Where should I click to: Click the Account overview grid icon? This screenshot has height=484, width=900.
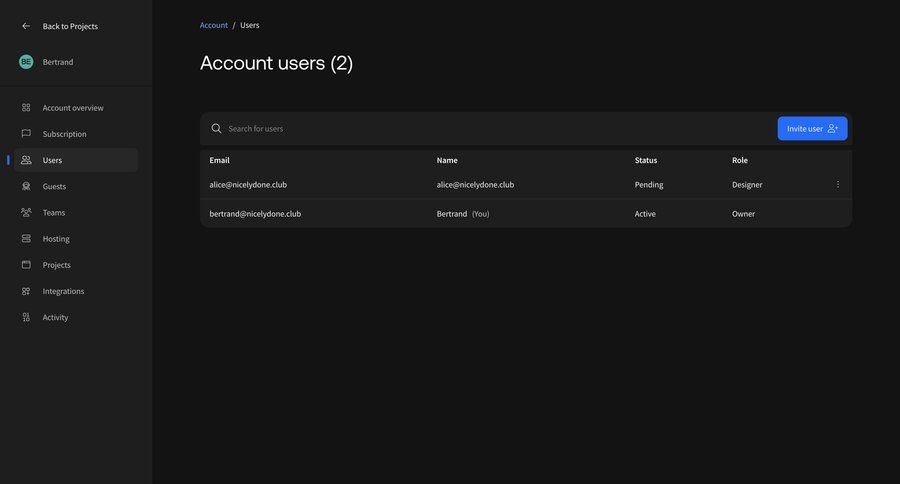(26, 107)
